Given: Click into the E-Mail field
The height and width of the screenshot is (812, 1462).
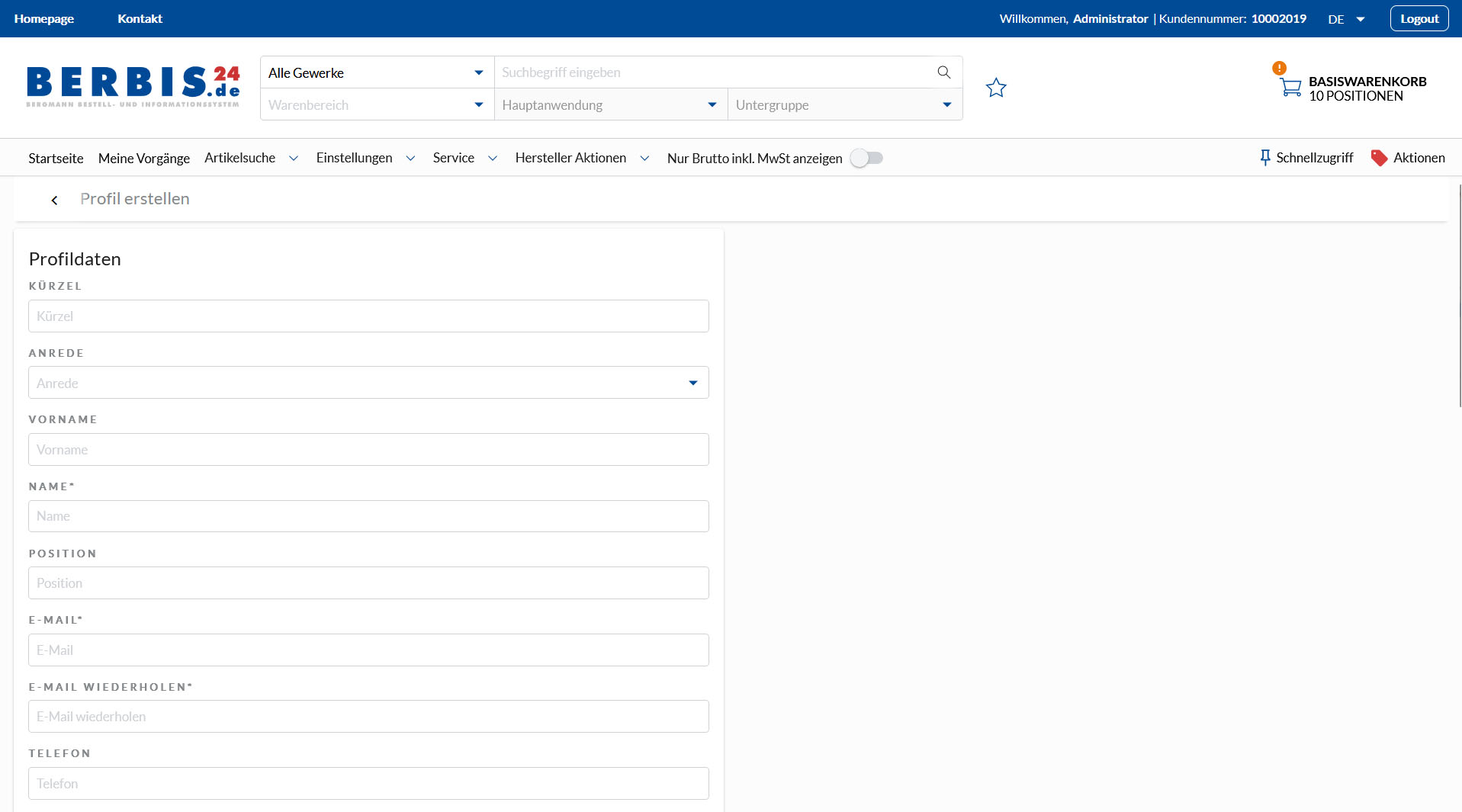Looking at the screenshot, I should coord(368,650).
